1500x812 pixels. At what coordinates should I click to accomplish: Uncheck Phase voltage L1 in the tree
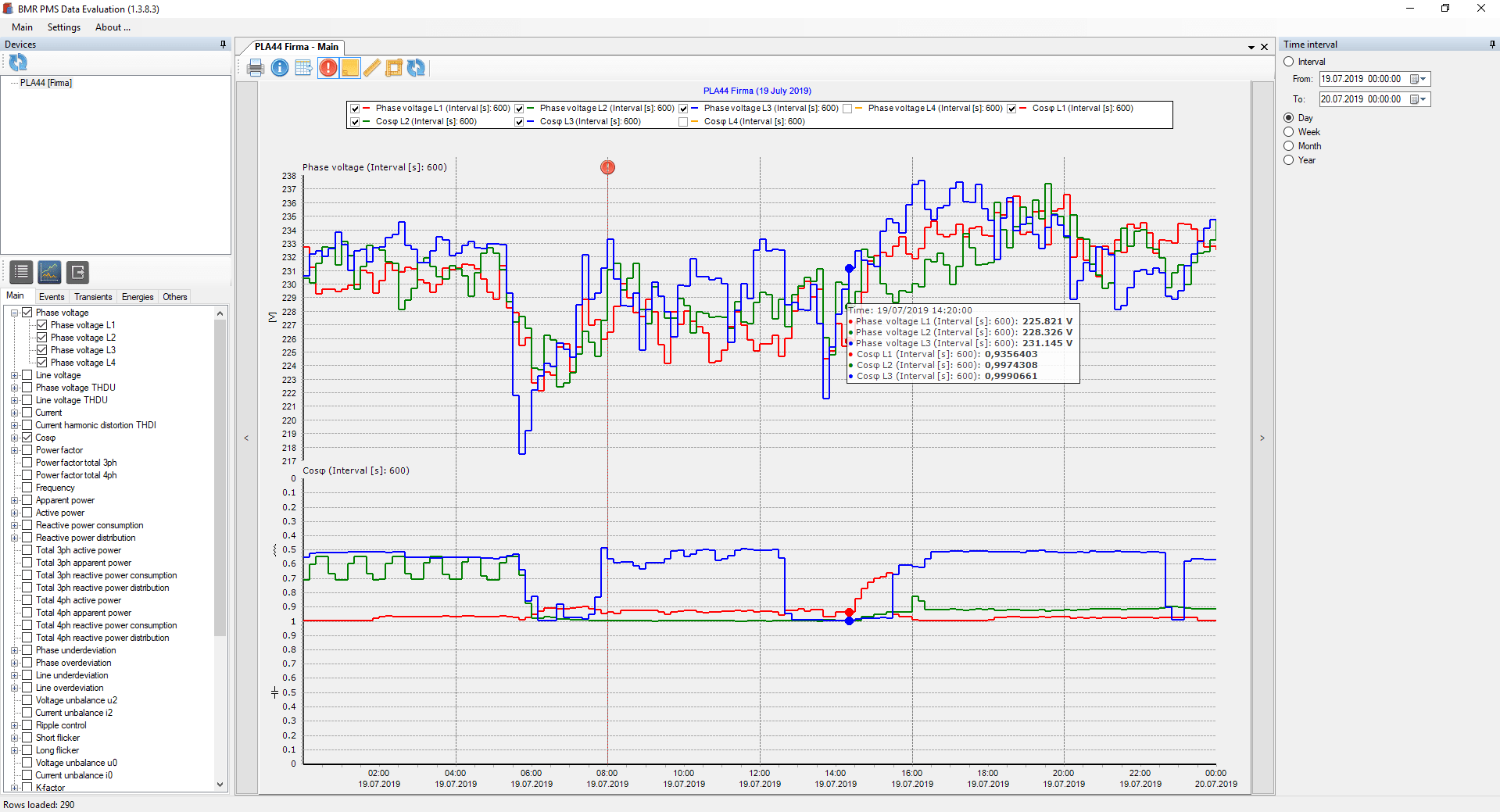point(42,325)
